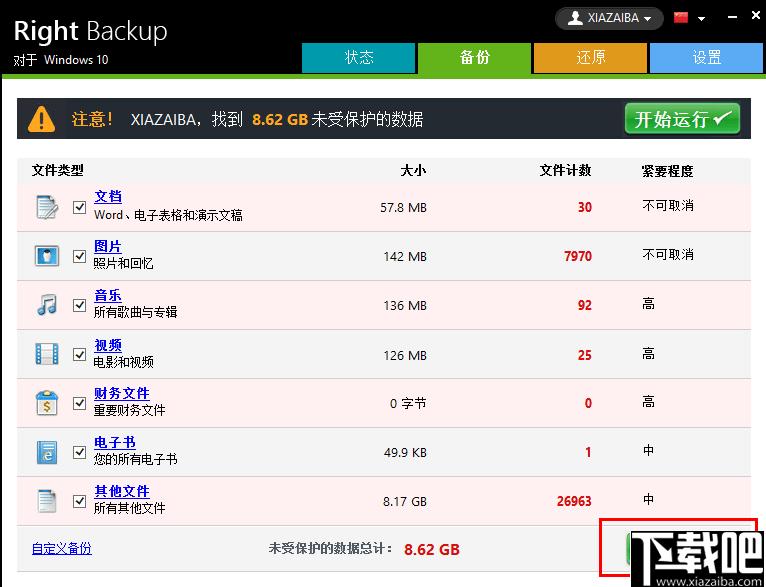Click the file count 92

[x=585, y=305]
